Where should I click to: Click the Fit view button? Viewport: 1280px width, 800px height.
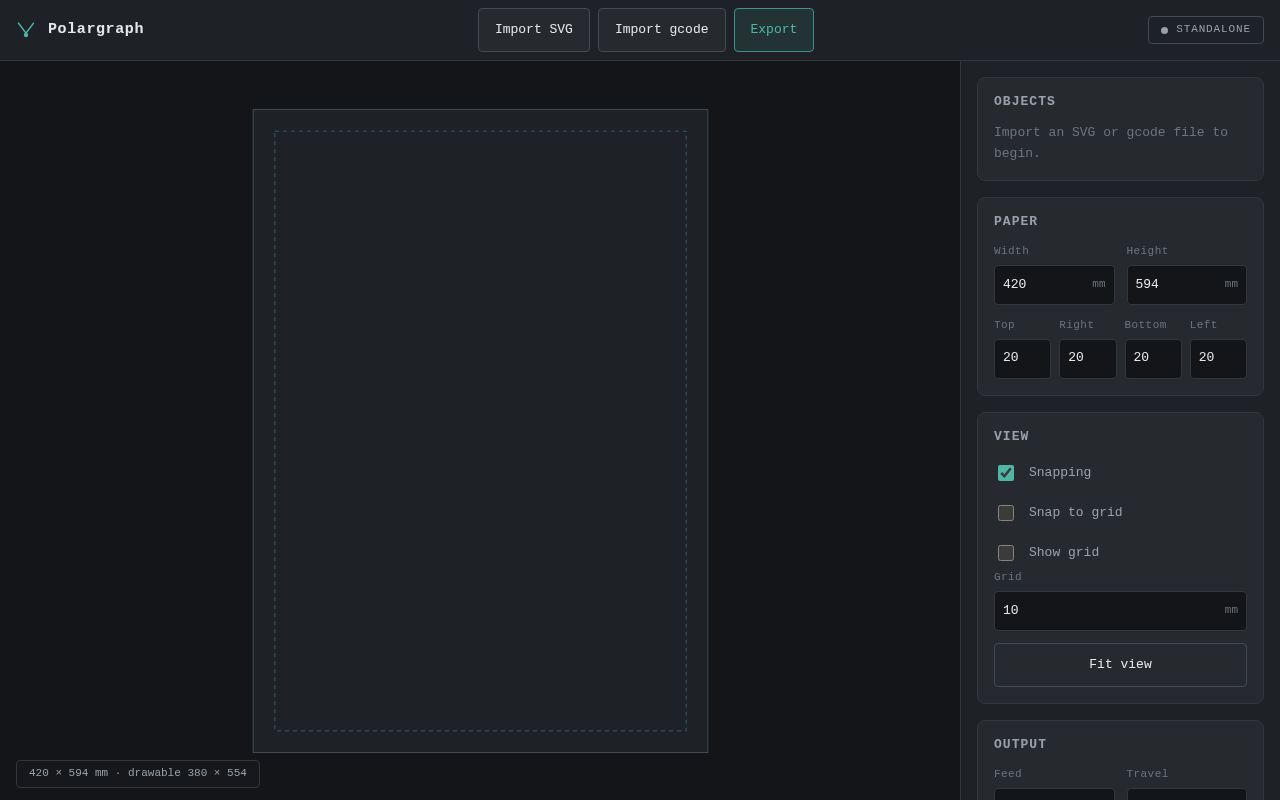pyautogui.click(x=1120, y=665)
